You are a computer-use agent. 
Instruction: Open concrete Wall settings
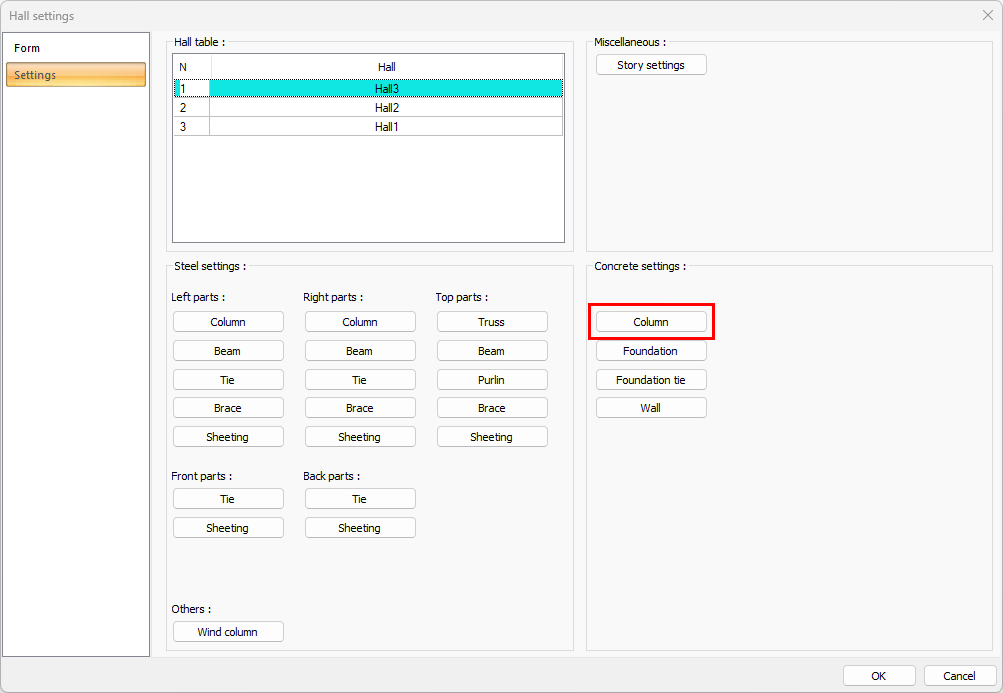pyautogui.click(x=651, y=408)
